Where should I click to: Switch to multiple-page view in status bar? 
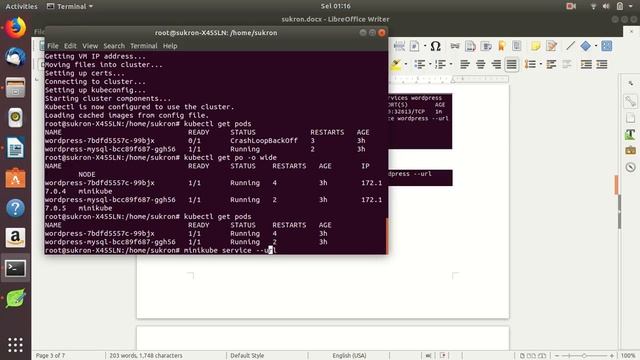(531, 356)
